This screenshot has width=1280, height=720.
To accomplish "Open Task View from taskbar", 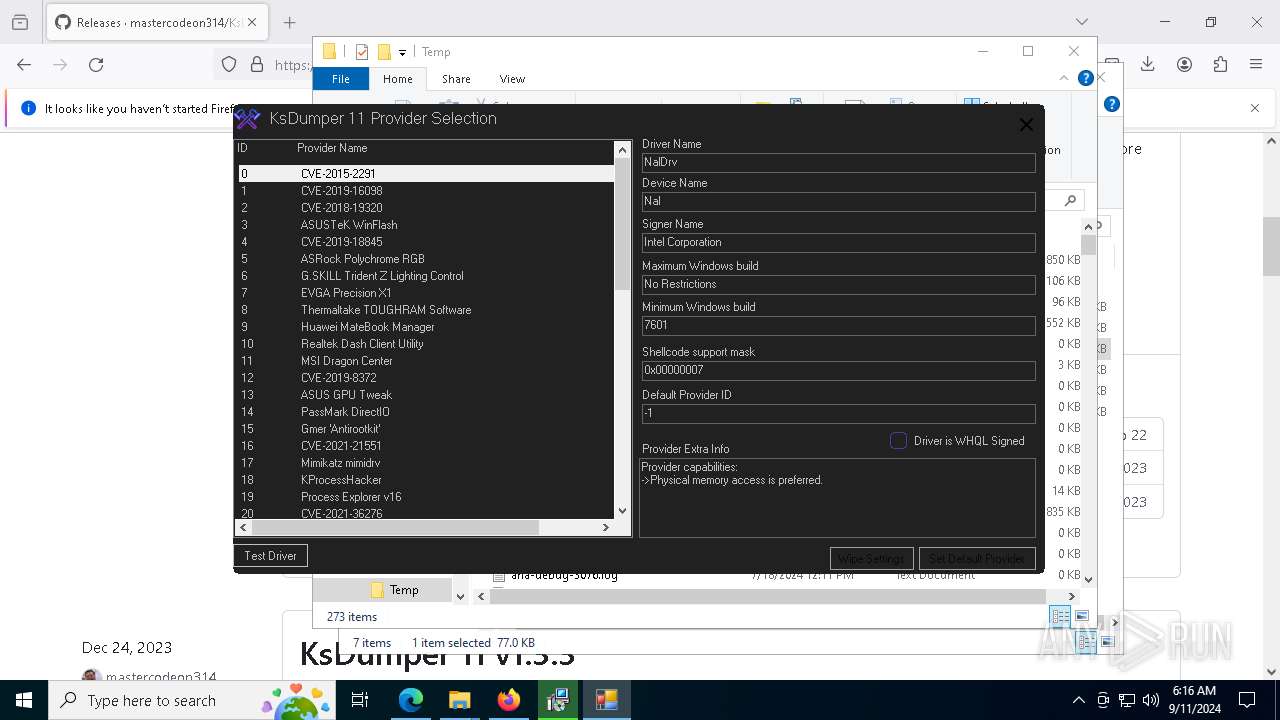I will pos(360,700).
